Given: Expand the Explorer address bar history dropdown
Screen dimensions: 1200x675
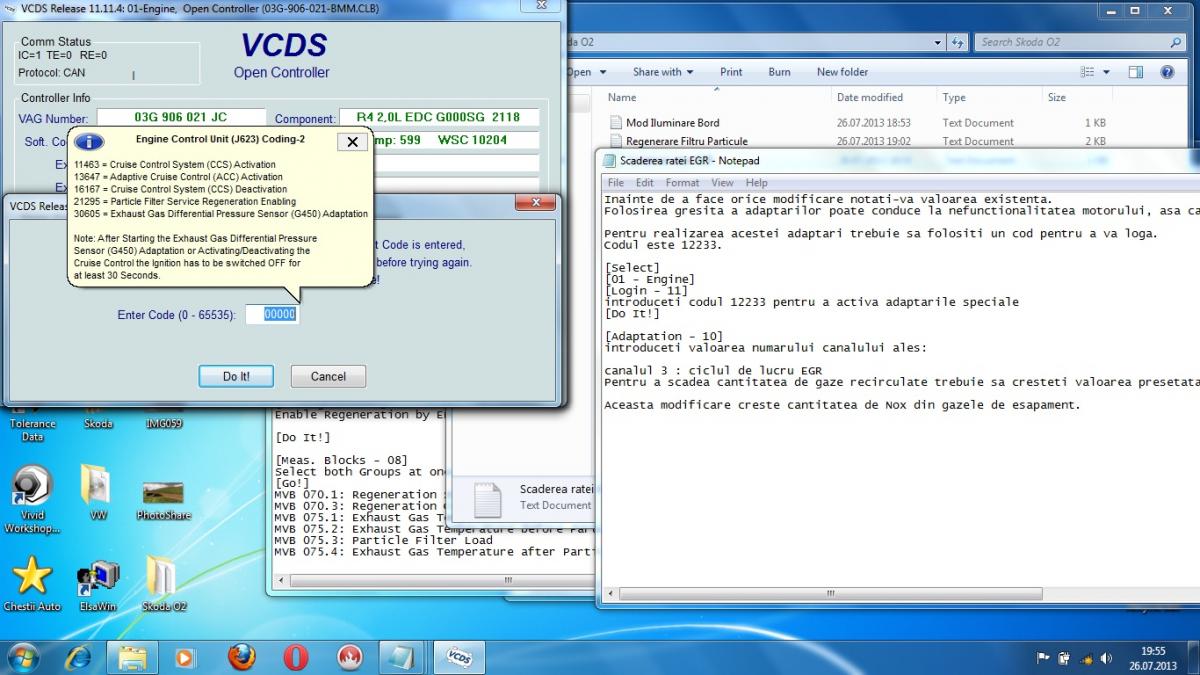Looking at the screenshot, I should click(x=937, y=42).
